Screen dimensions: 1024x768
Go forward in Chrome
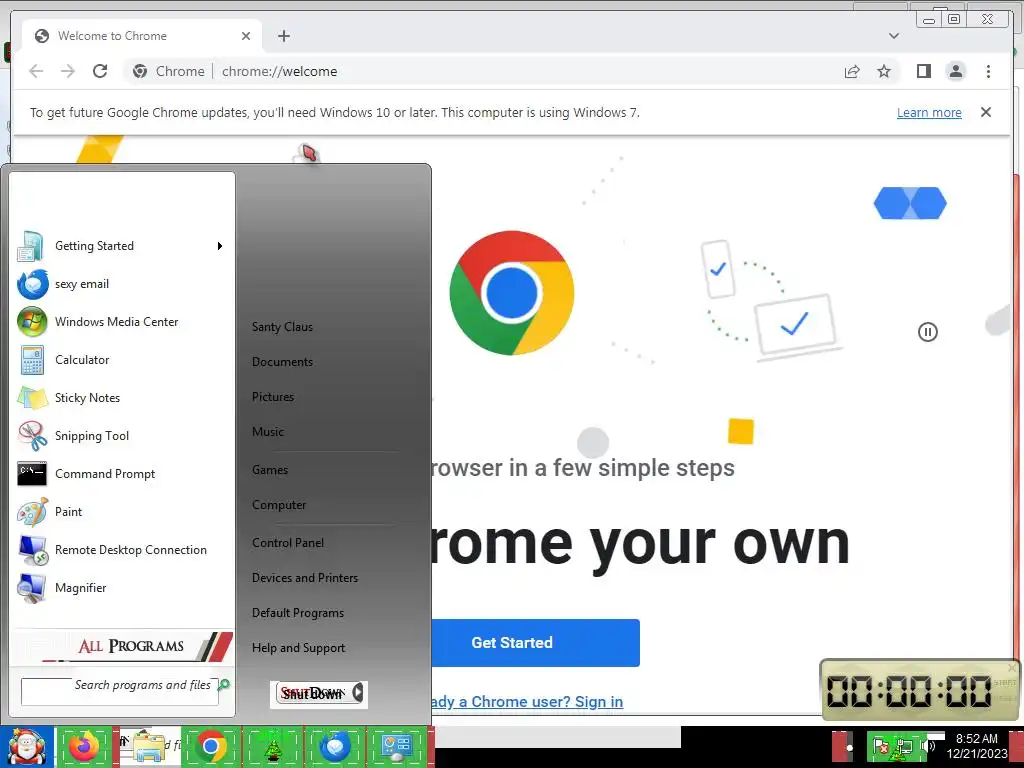coord(68,71)
